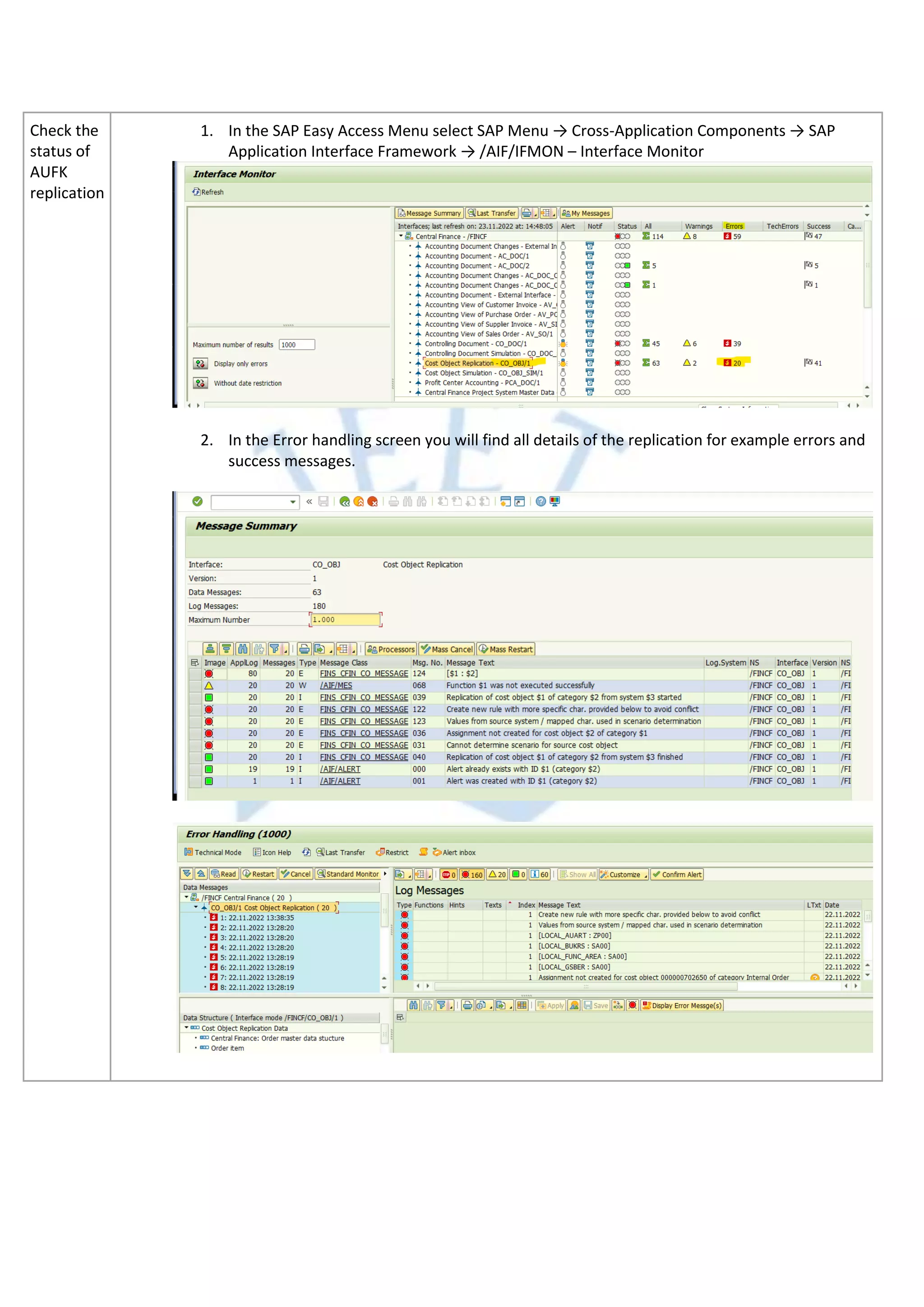
Task: Click the Mass Restart button
Action: pos(506,649)
